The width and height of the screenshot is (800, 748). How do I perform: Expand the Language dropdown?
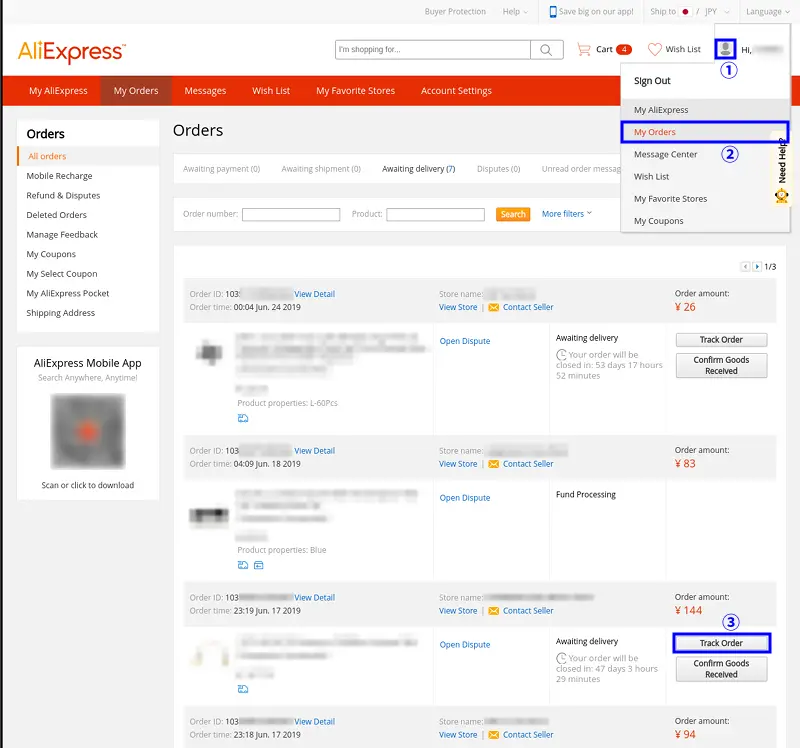pos(764,11)
